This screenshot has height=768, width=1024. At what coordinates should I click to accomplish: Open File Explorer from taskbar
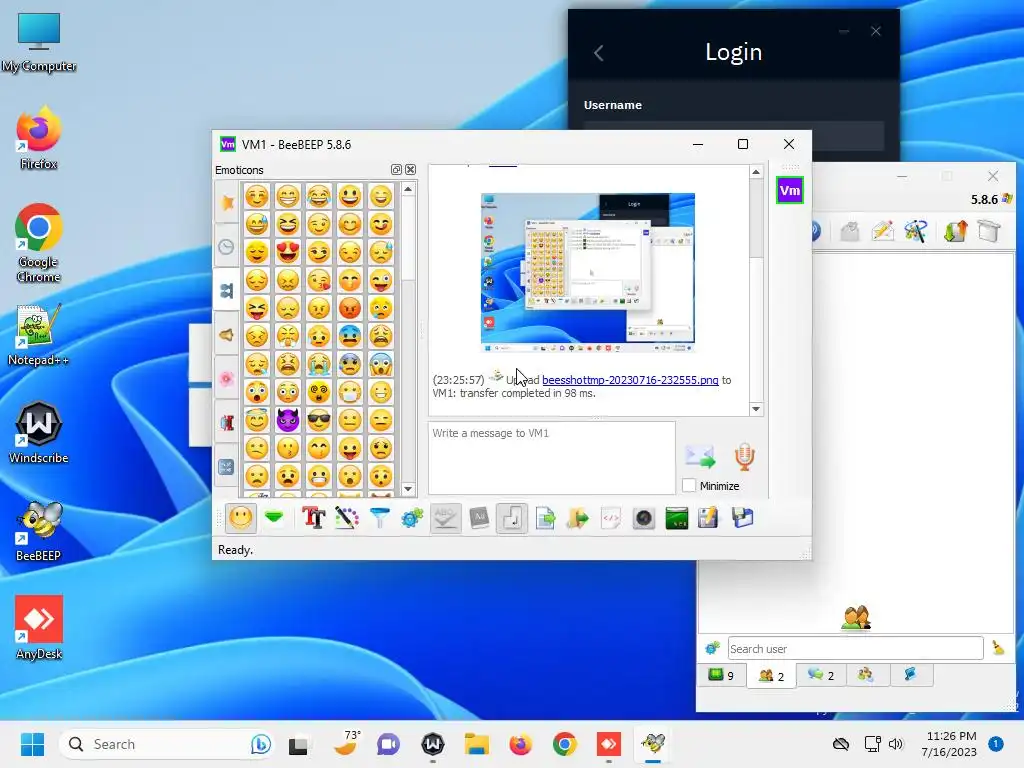click(477, 744)
